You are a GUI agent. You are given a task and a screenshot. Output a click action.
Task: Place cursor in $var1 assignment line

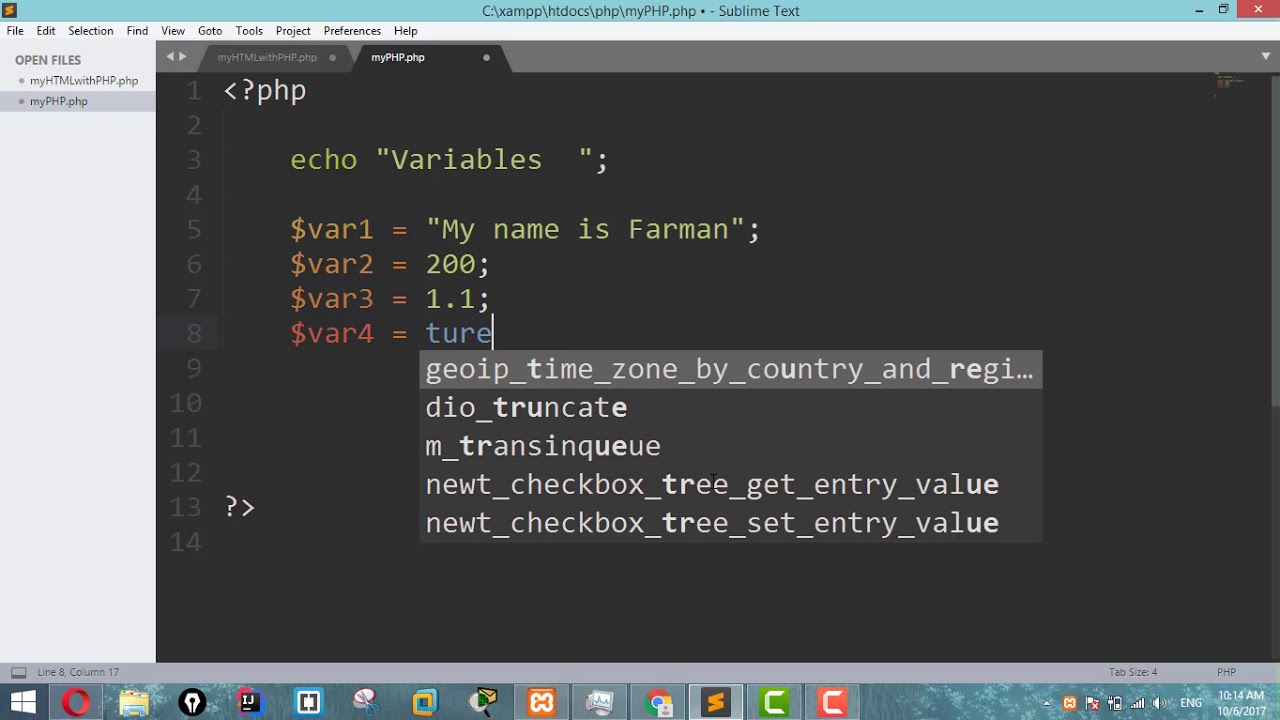tap(525, 229)
